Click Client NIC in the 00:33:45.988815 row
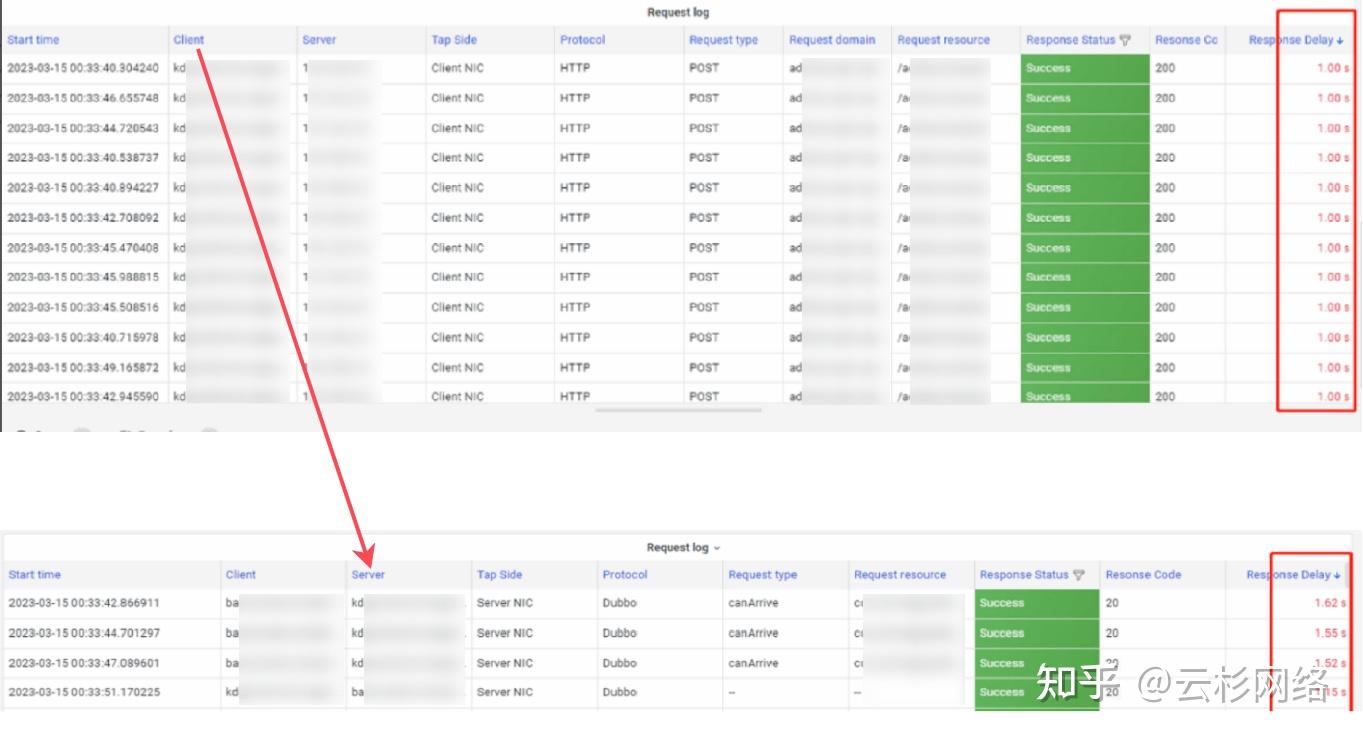The height and width of the screenshot is (739, 1363). (457, 277)
